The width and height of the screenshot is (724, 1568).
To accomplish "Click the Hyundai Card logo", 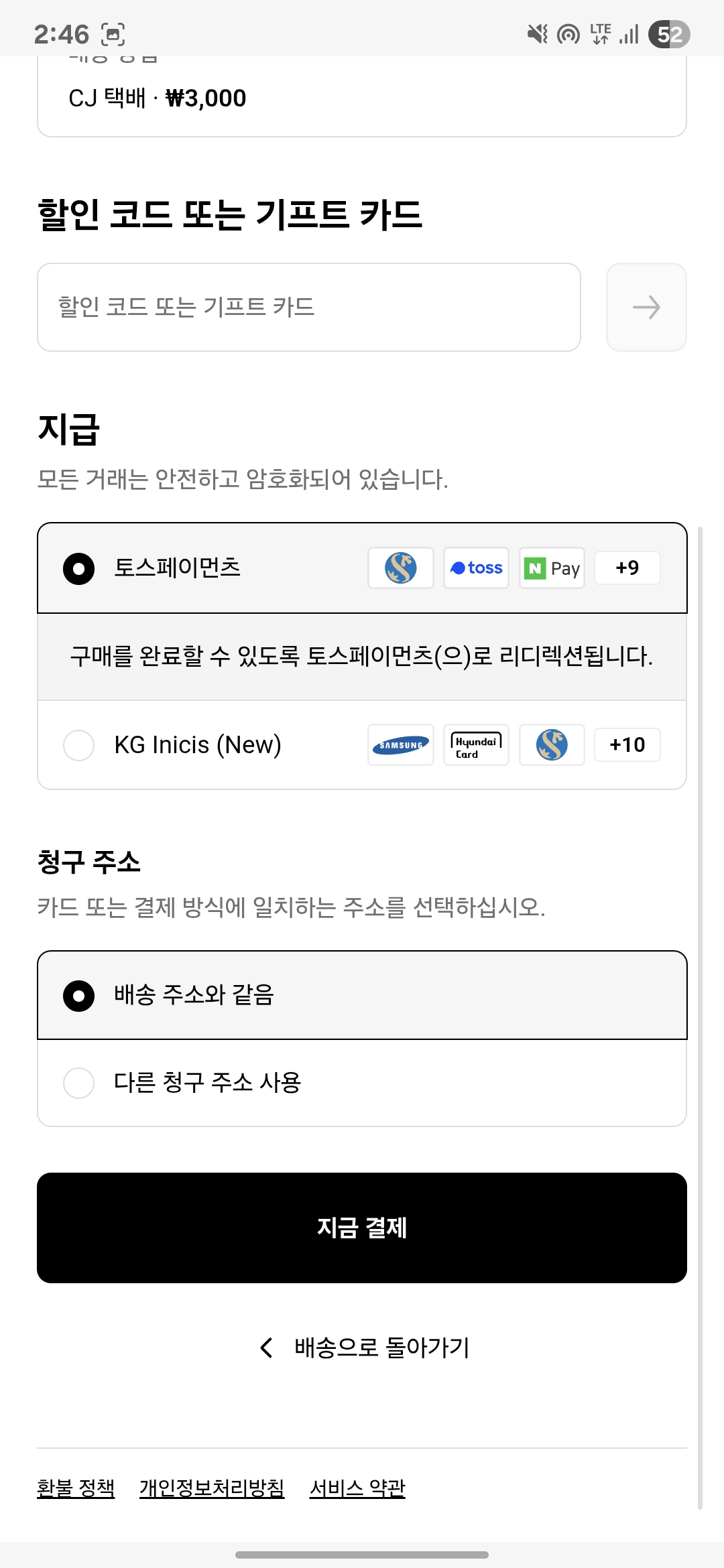I will pyautogui.click(x=476, y=744).
